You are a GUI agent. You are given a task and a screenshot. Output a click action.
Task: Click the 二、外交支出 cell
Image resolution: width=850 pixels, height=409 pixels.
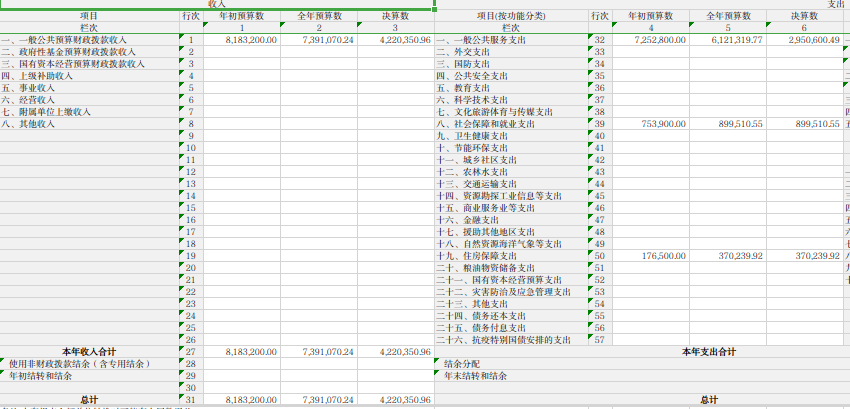coord(511,52)
